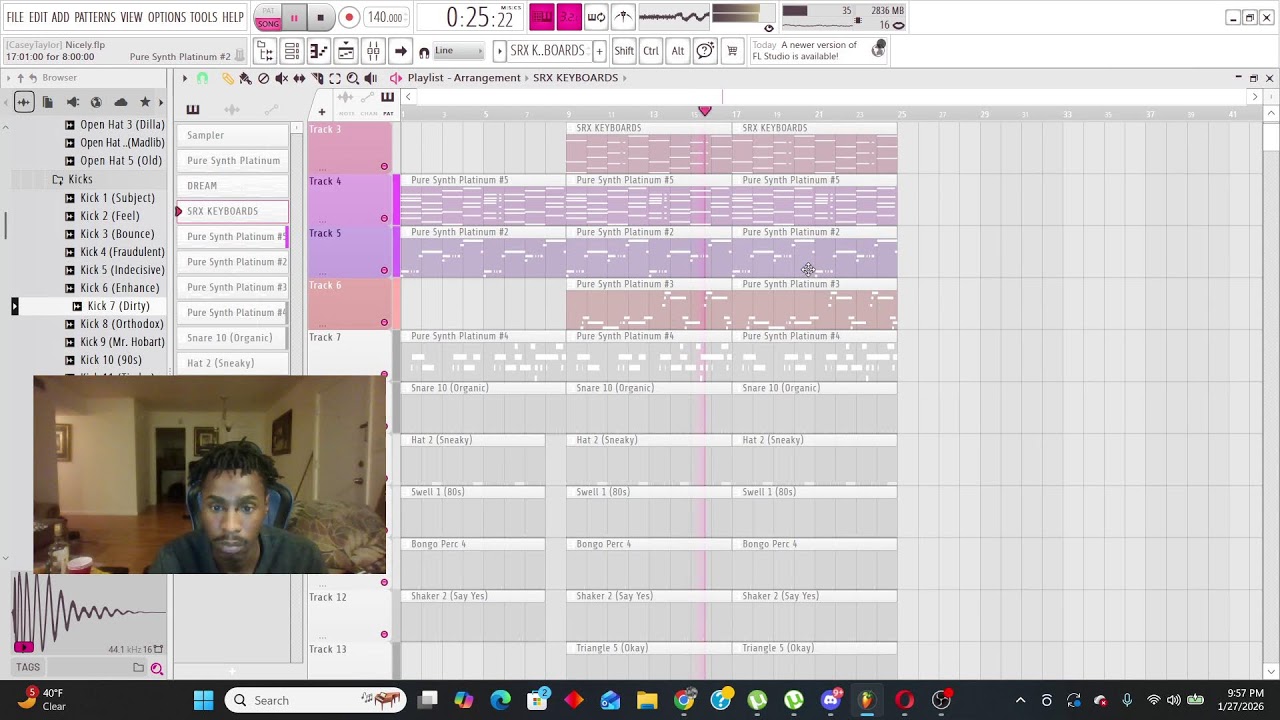Mute Track 4 with its toggle dot

point(384,218)
